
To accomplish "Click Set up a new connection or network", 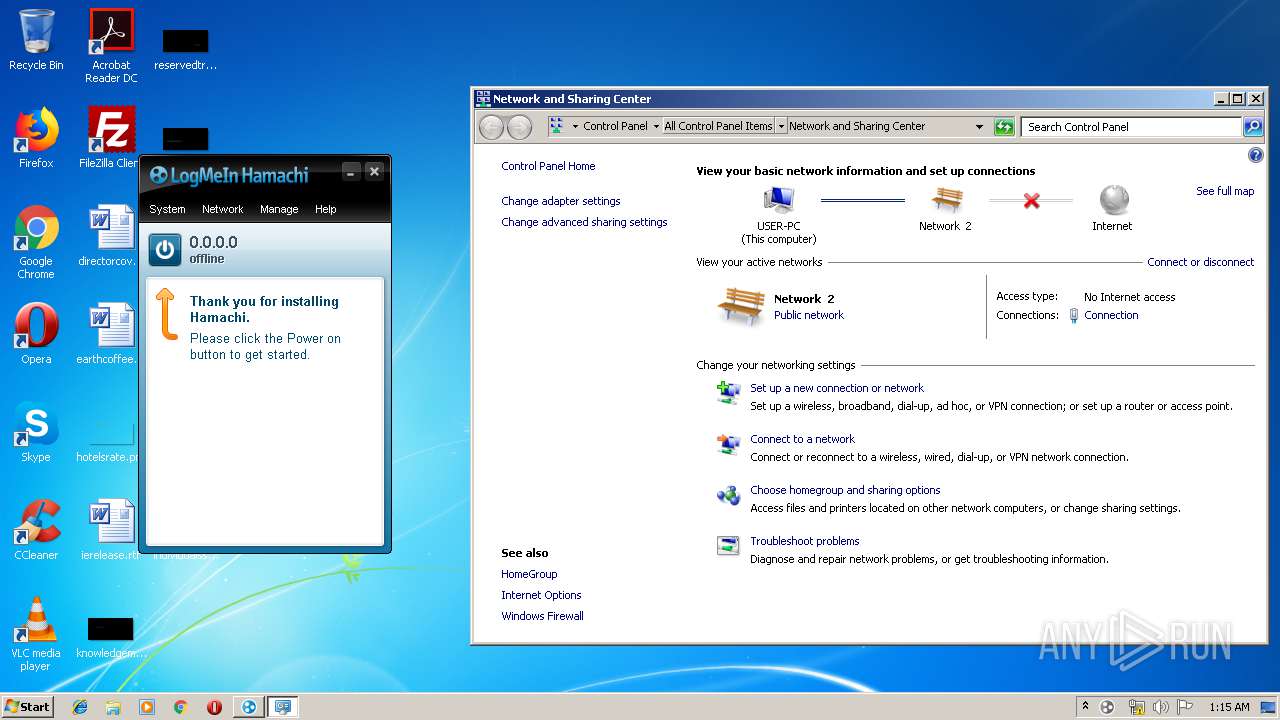I will [x=837, y=388].
